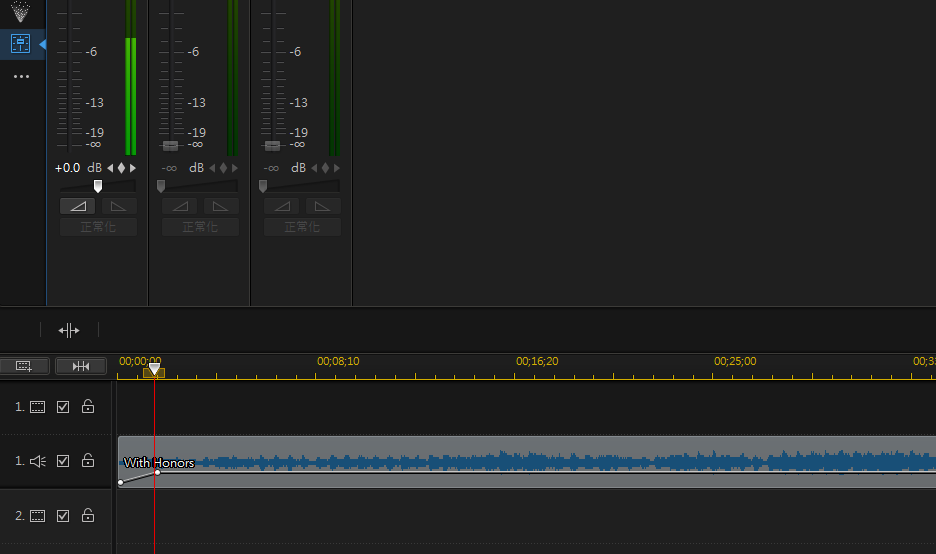Select the With Honors audio clip
Image resolution: width=936 pixels, height=554 pixels.
click(x=527, y=462)
